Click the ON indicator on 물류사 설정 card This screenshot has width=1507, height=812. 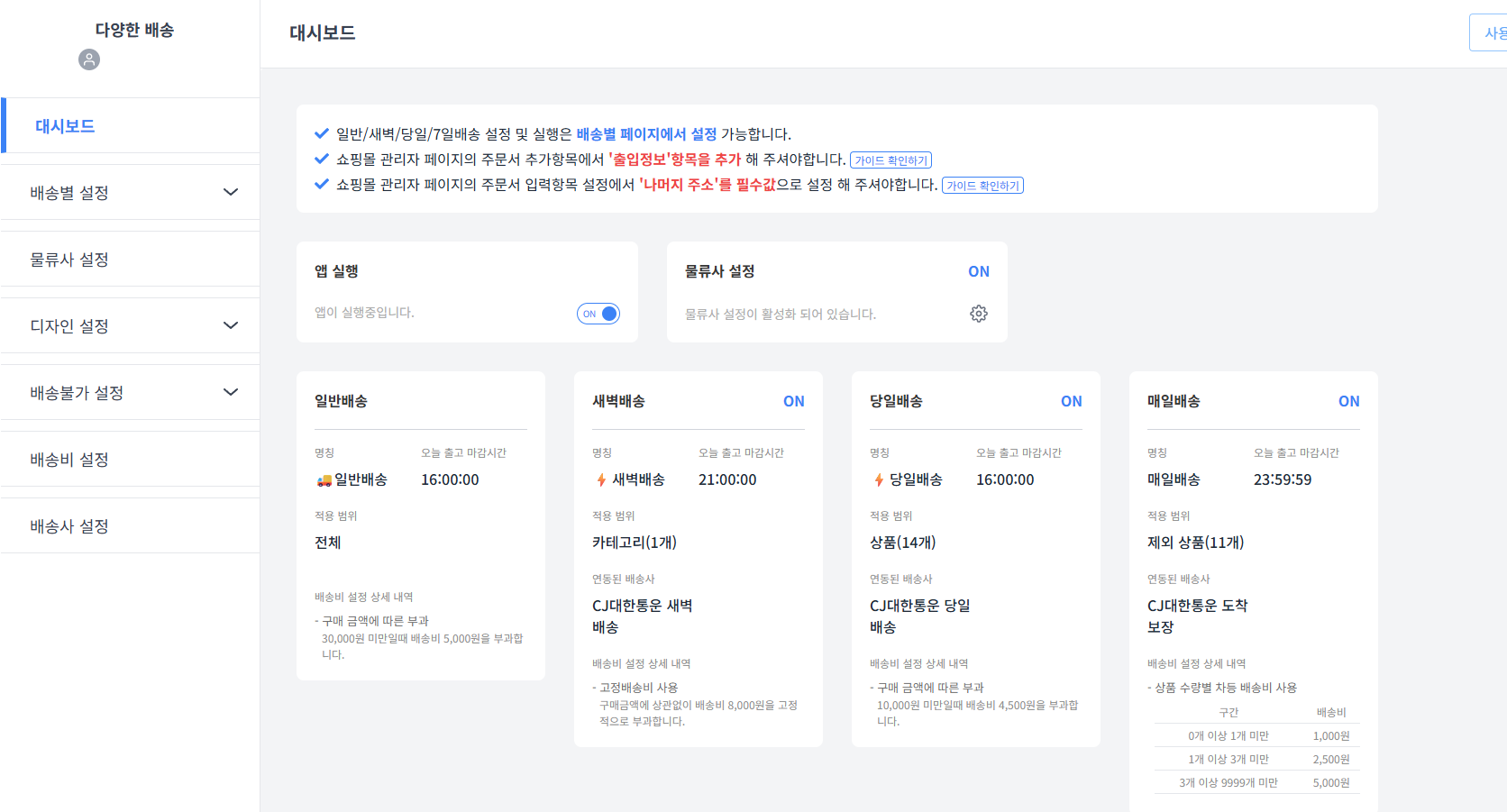pyautogui.click(x=979, y=271)
